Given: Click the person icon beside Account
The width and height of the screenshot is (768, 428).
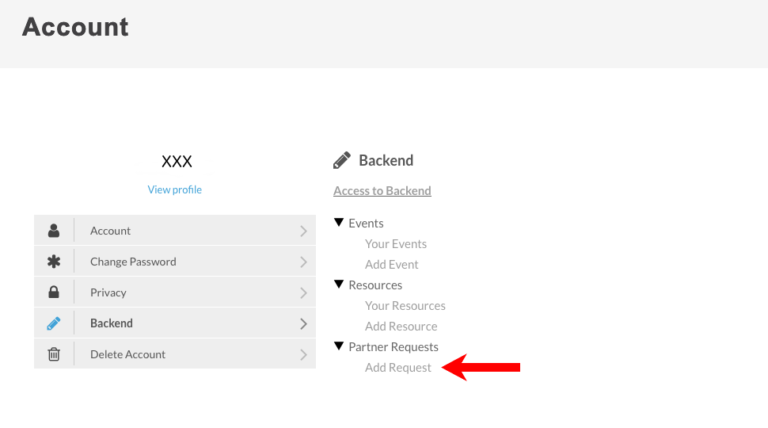Looking at the screenshot, I should pos(54,231).
